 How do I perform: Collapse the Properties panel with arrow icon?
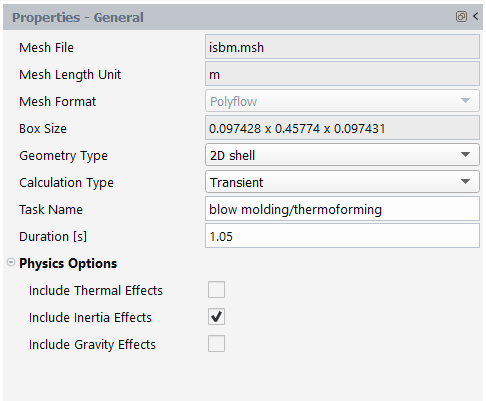pos(476,16)
